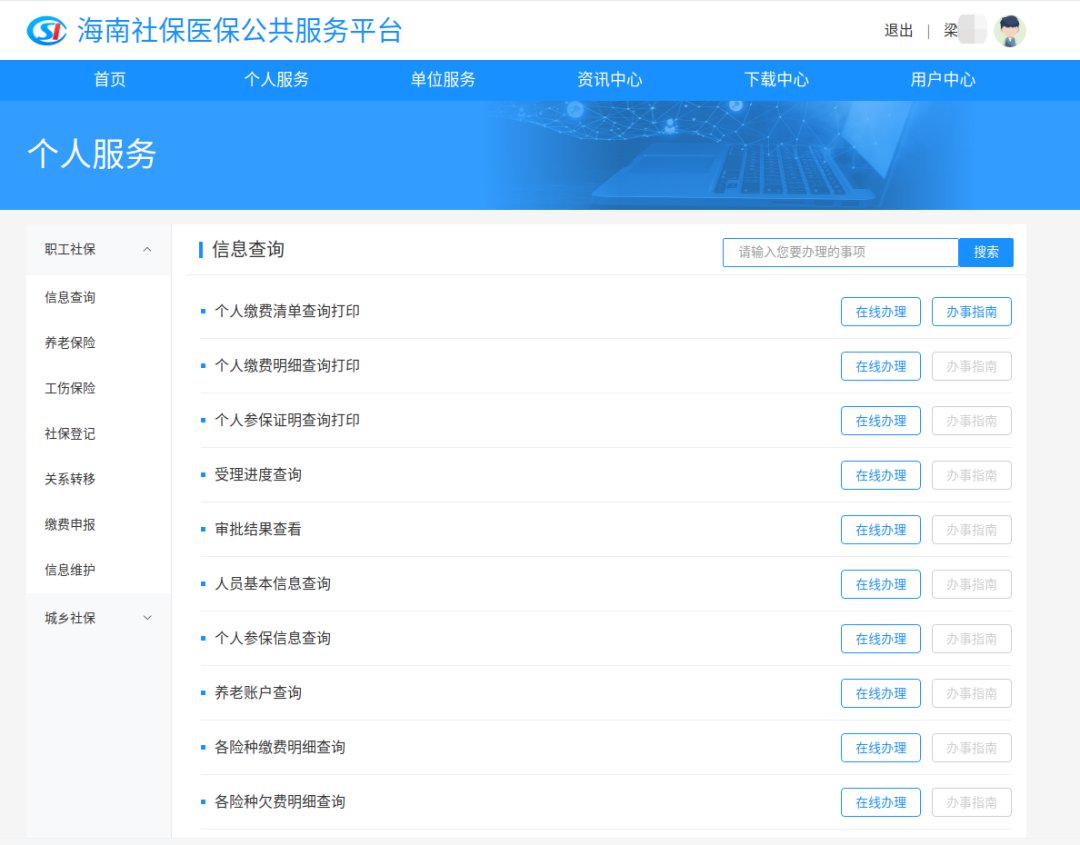
Task: Focus the 请输入您要办理的事项 search field
Action: (x=840, y=253)
